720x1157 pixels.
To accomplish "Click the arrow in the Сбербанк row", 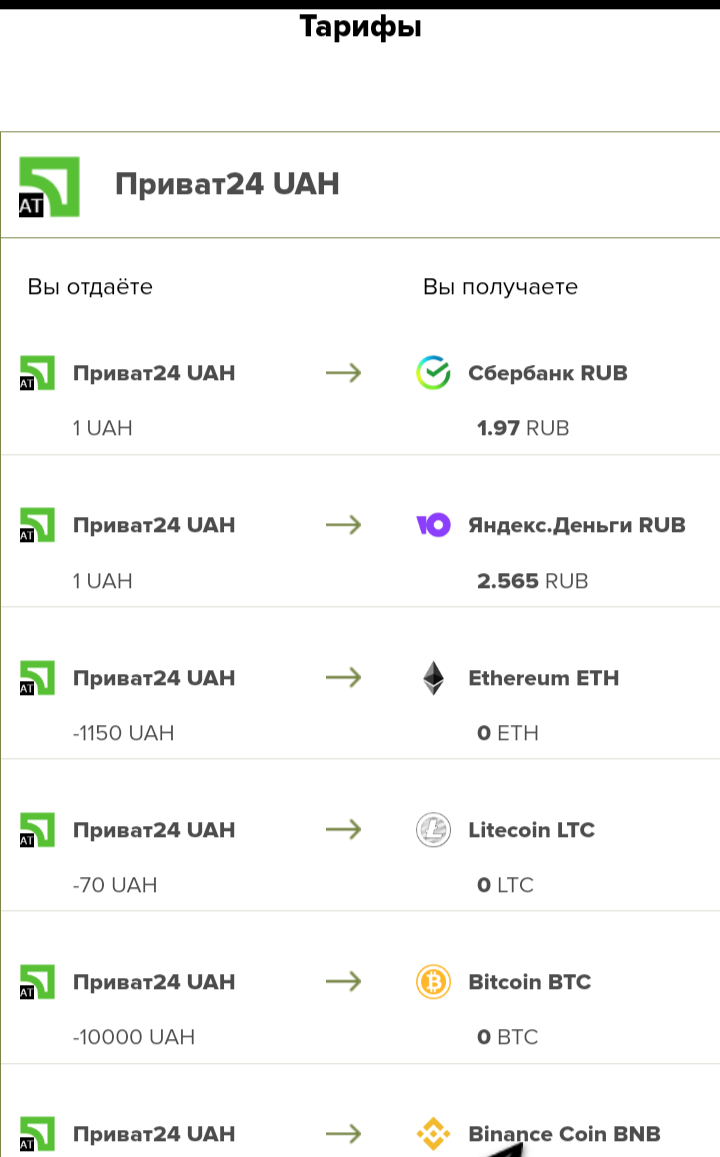I will pyautogui.click(x=343, y=373).
